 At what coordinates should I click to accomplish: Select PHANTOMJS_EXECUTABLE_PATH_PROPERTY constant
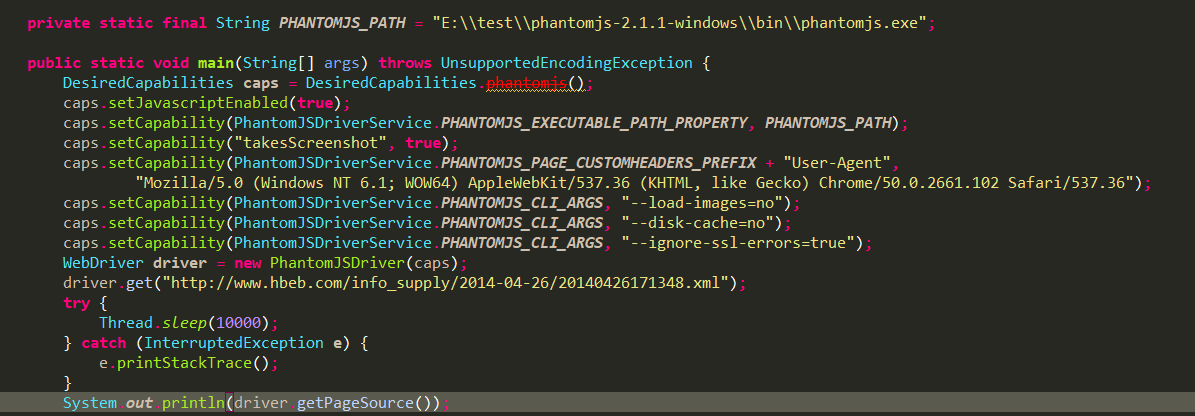(x=594, y=123)
